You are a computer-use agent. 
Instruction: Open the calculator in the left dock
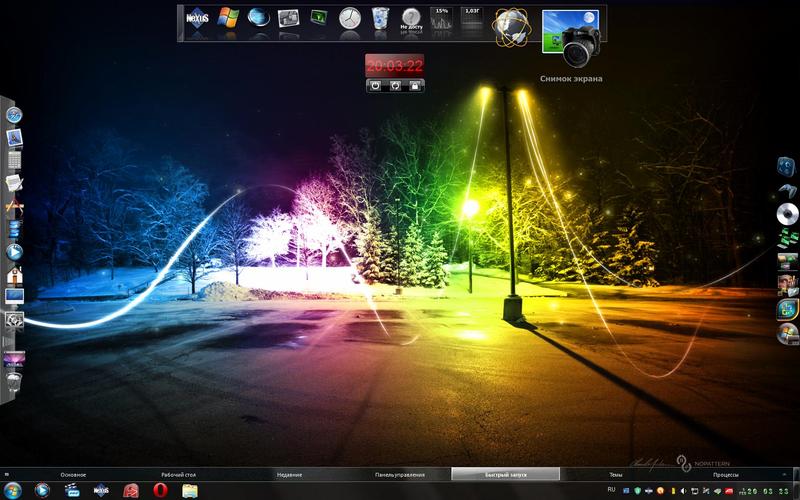click(14, 160)
